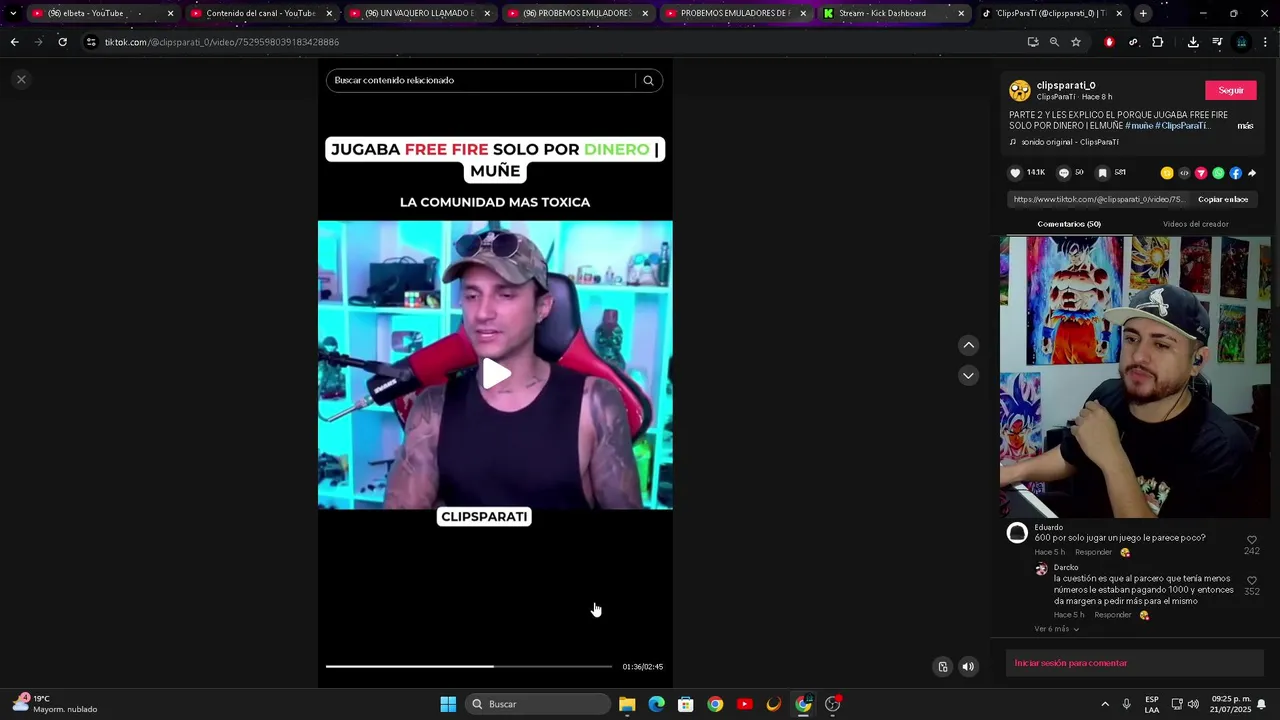Open the #muñe hashtag
This screenshot has width=1280, height=720.
pyautogui.click(x=1138, y=126)
